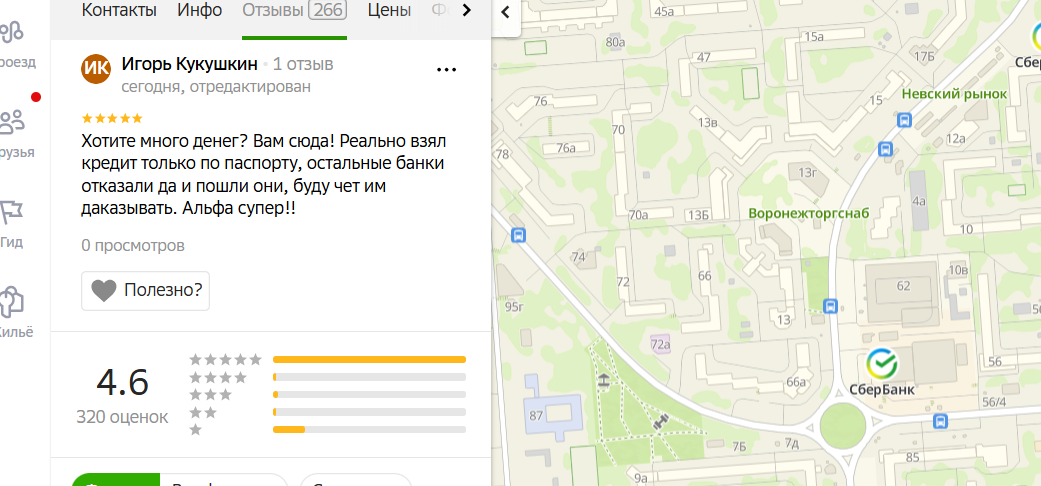
Task: Click the 'сегодня, отредактирован' review date
Action: 216,87
